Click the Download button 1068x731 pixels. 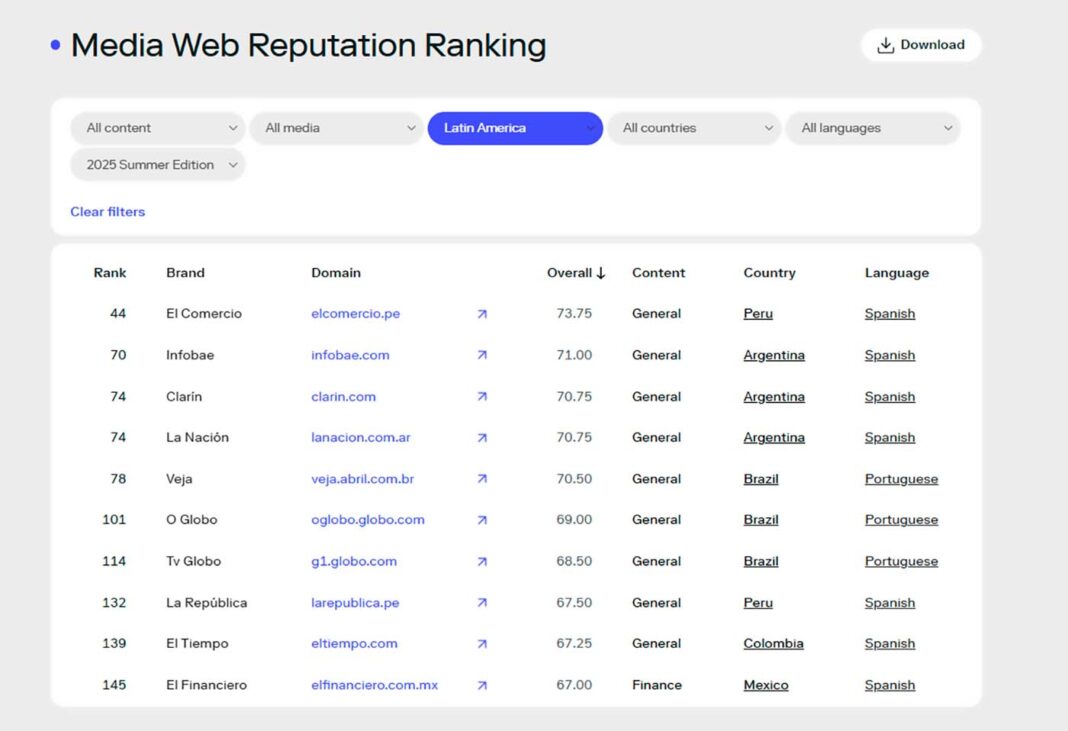[x=921, y=45]
